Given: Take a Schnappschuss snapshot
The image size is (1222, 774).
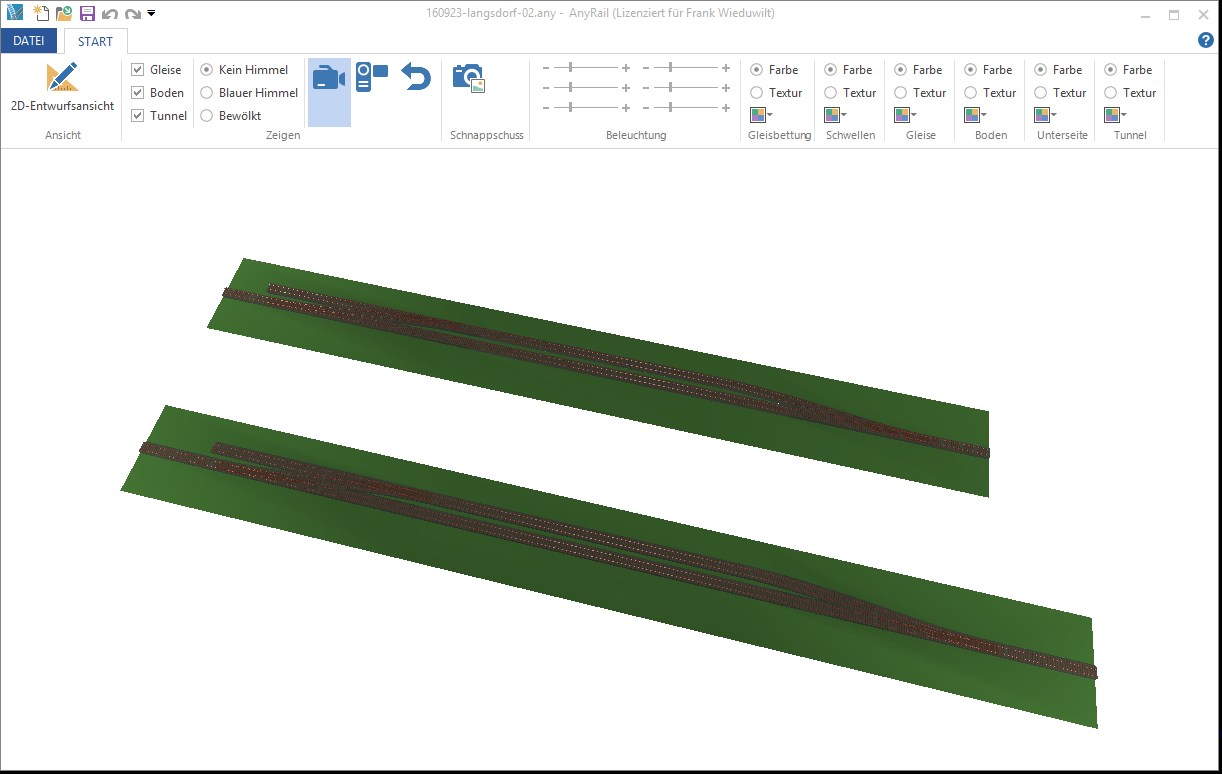Looking at the screenshot, I should [468, 78].
